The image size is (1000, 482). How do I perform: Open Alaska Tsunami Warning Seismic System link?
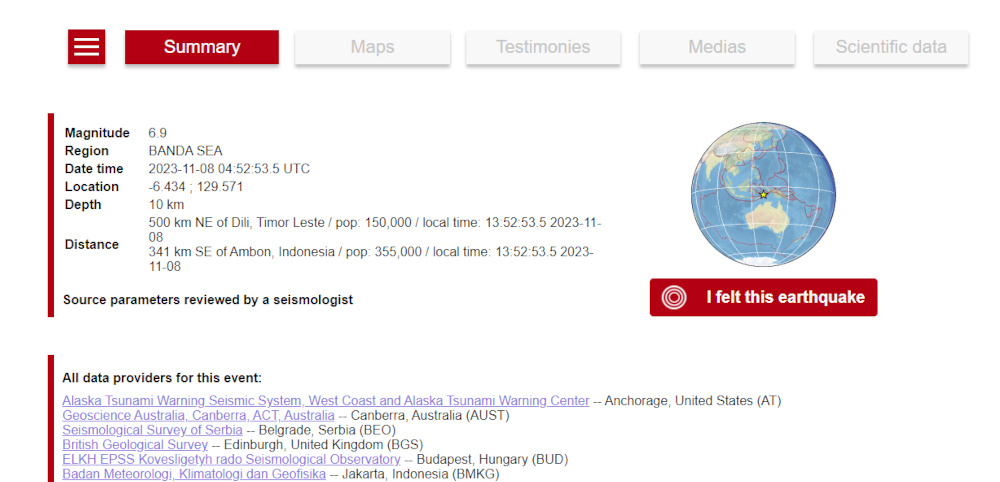point(325,401)
